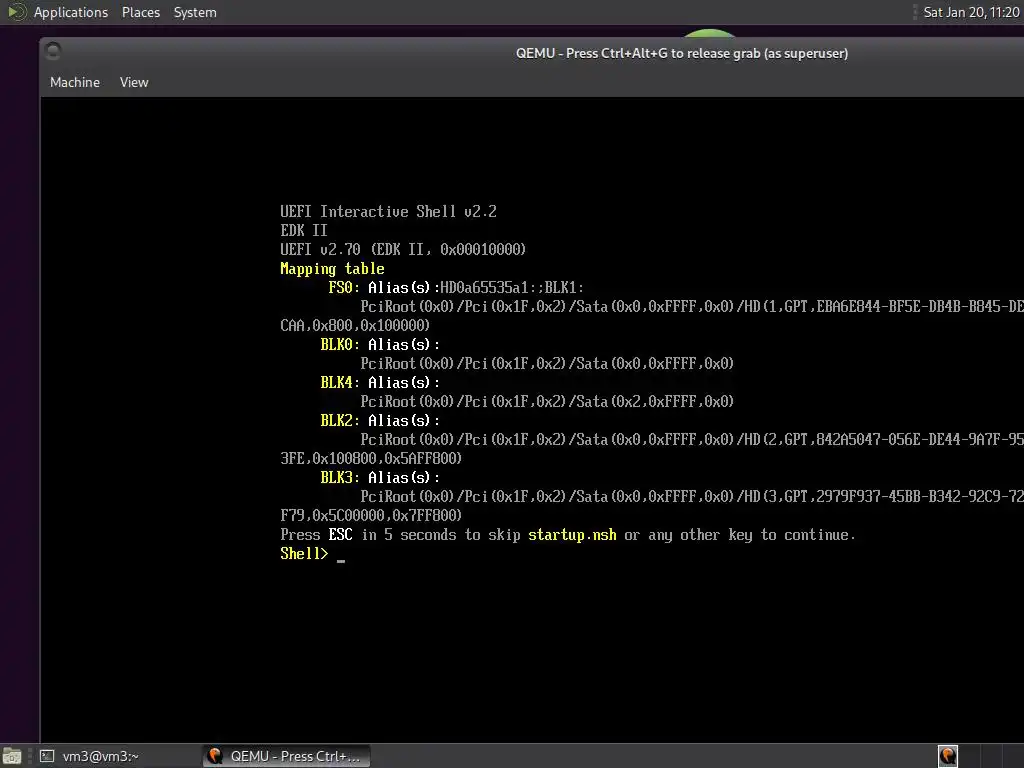Viewport: 1024px width, 768px height.
Task: Open the System menu
Action: [x=195, y=12]
